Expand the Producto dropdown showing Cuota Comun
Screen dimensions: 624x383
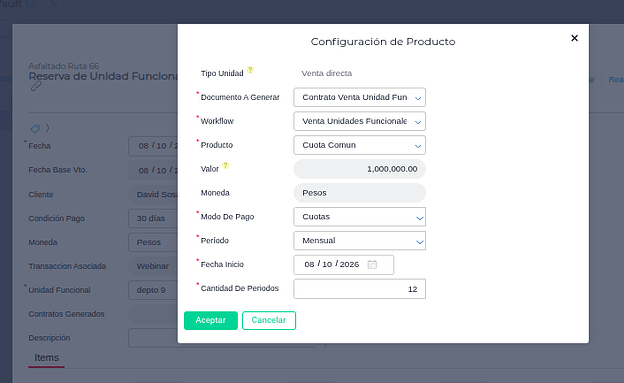pyautogui.click(x=359, y=145)
